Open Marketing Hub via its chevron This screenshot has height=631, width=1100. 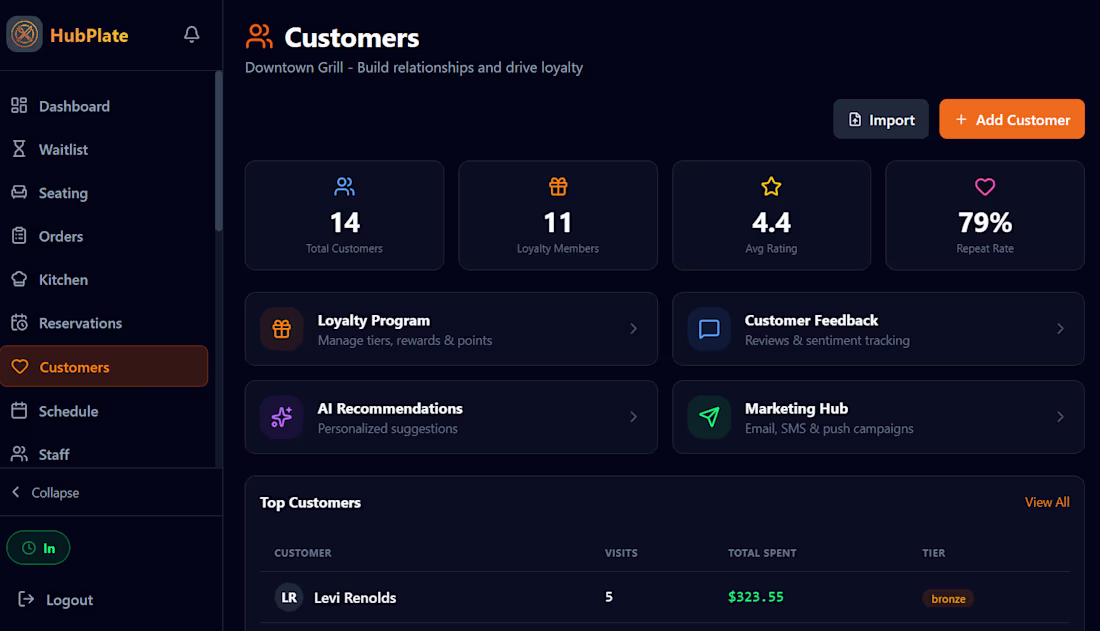pyautogui.click(x=1060, y=417)
